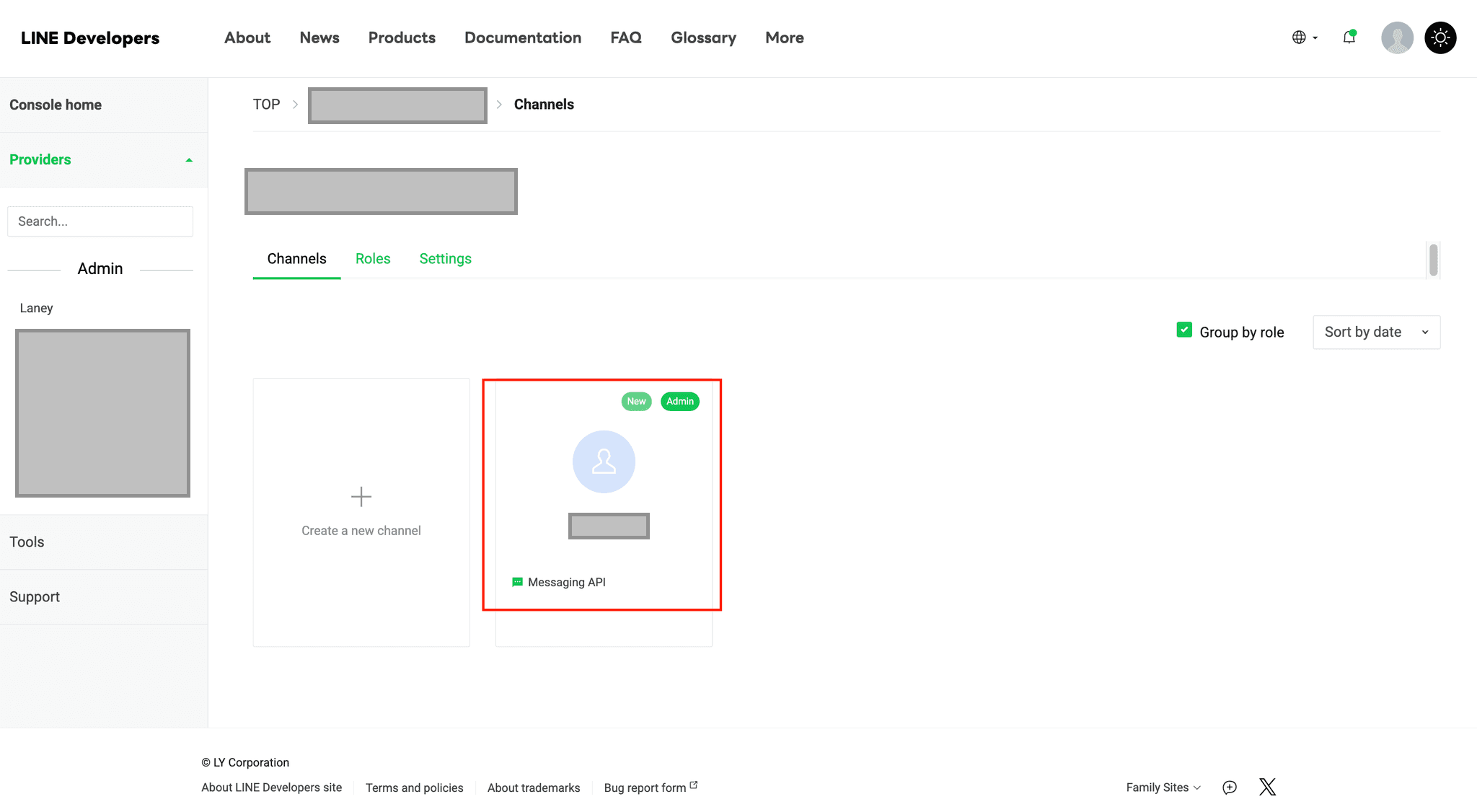Open the notifications bell
The image size is (1477, 812).
tap(1349, 37)
